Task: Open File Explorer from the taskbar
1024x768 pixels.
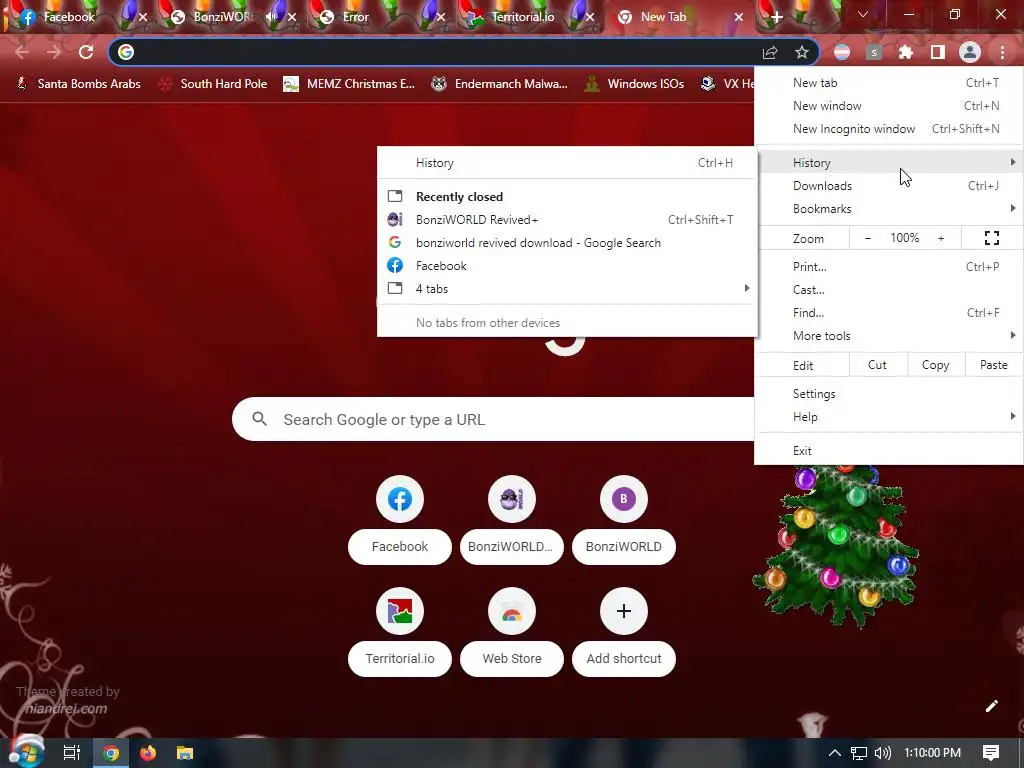Action: [185, 753]
